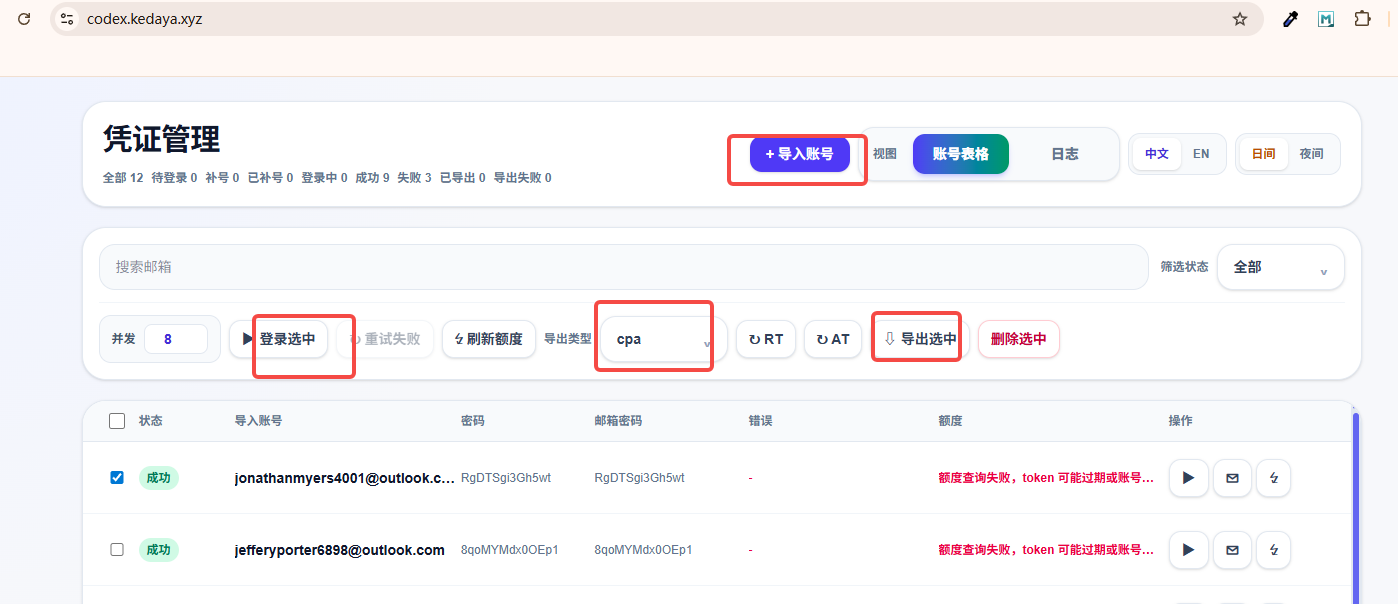Open the 导出类型 cpa dropdown

pos(664,339)
